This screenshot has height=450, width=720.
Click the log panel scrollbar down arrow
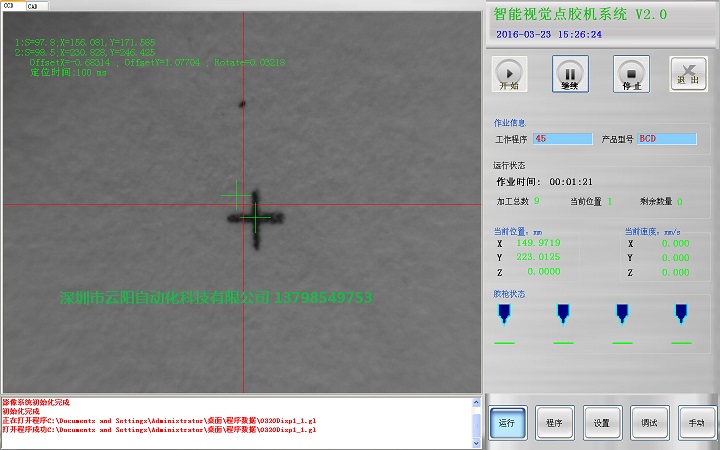click(x=475, y=441)
